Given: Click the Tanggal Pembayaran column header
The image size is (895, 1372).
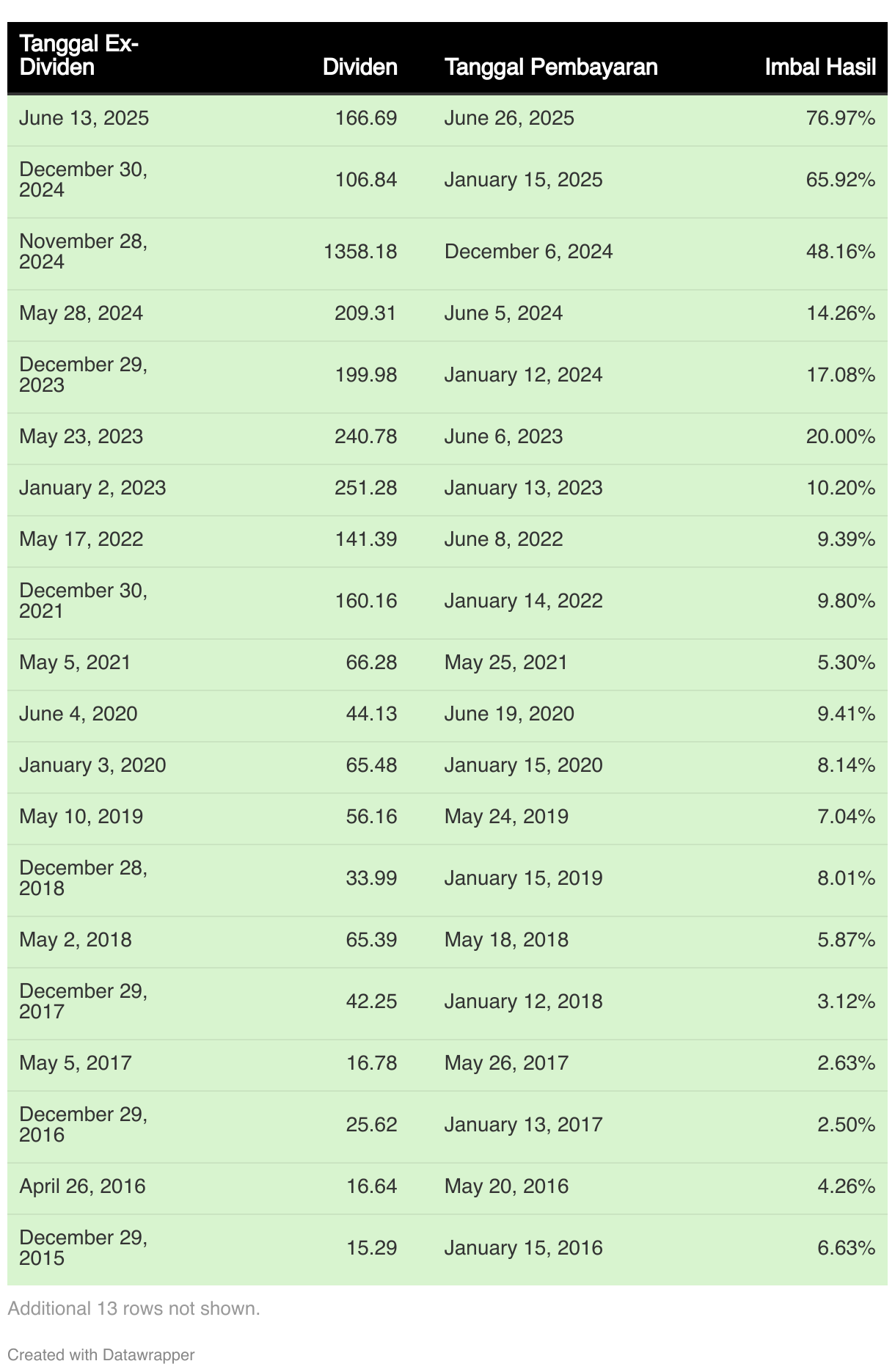Looking at the screenshot, I should [551, 67].
